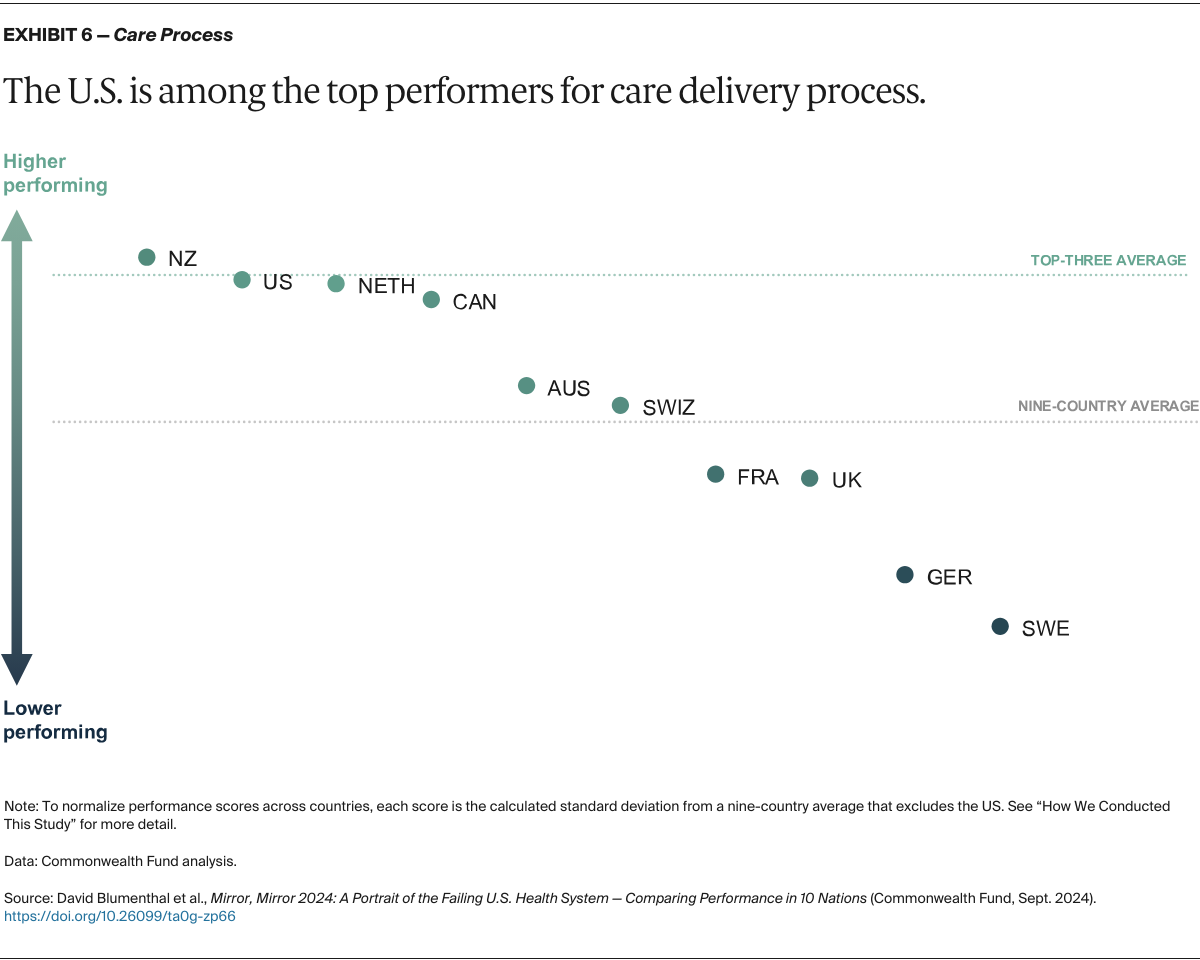This screenshot has width=1200, height=960.
Task: Select the FRA data point marker
Action: 716,475
